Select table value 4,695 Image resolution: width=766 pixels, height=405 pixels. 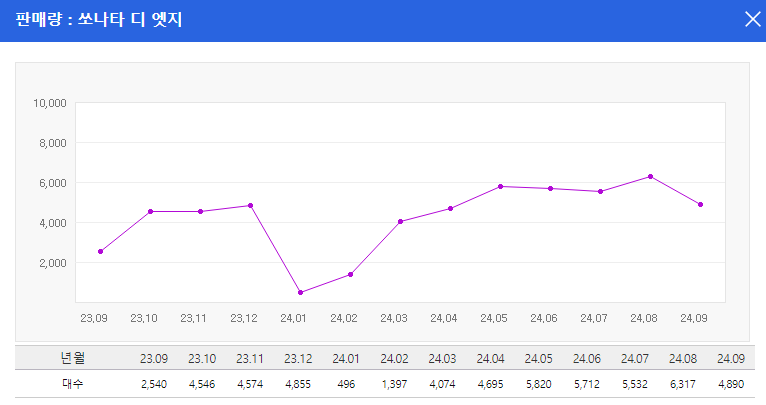pos(490,384)
